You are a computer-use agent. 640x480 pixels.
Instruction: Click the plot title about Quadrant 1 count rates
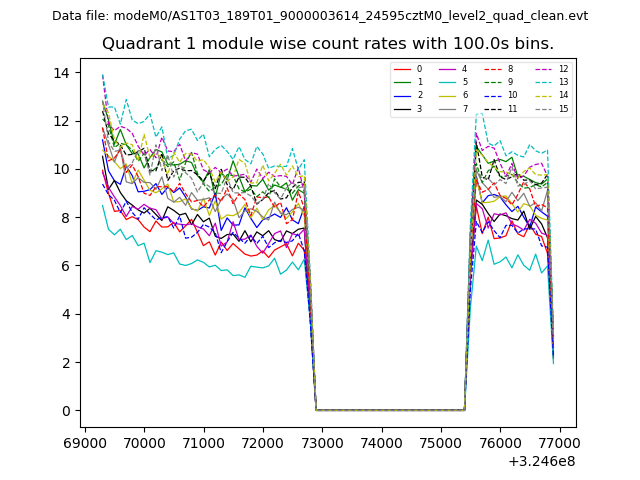(x=328, y=44)
